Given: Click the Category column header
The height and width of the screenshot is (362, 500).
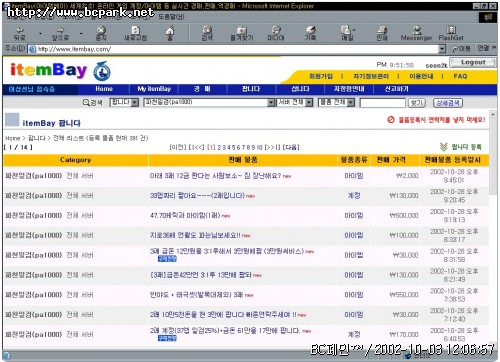Looking at the screenshot, I should tap(75, 160).
